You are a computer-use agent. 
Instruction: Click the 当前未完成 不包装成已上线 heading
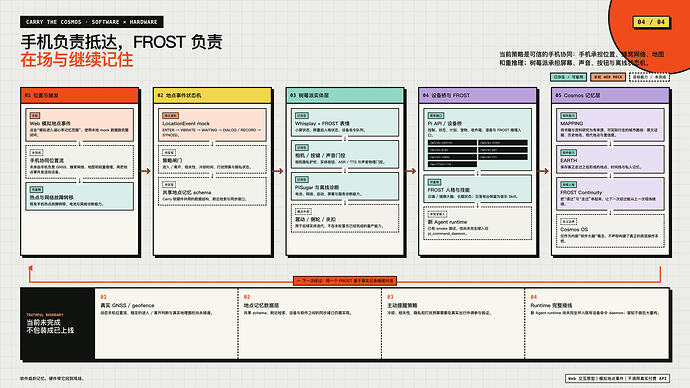coord(50,326)
